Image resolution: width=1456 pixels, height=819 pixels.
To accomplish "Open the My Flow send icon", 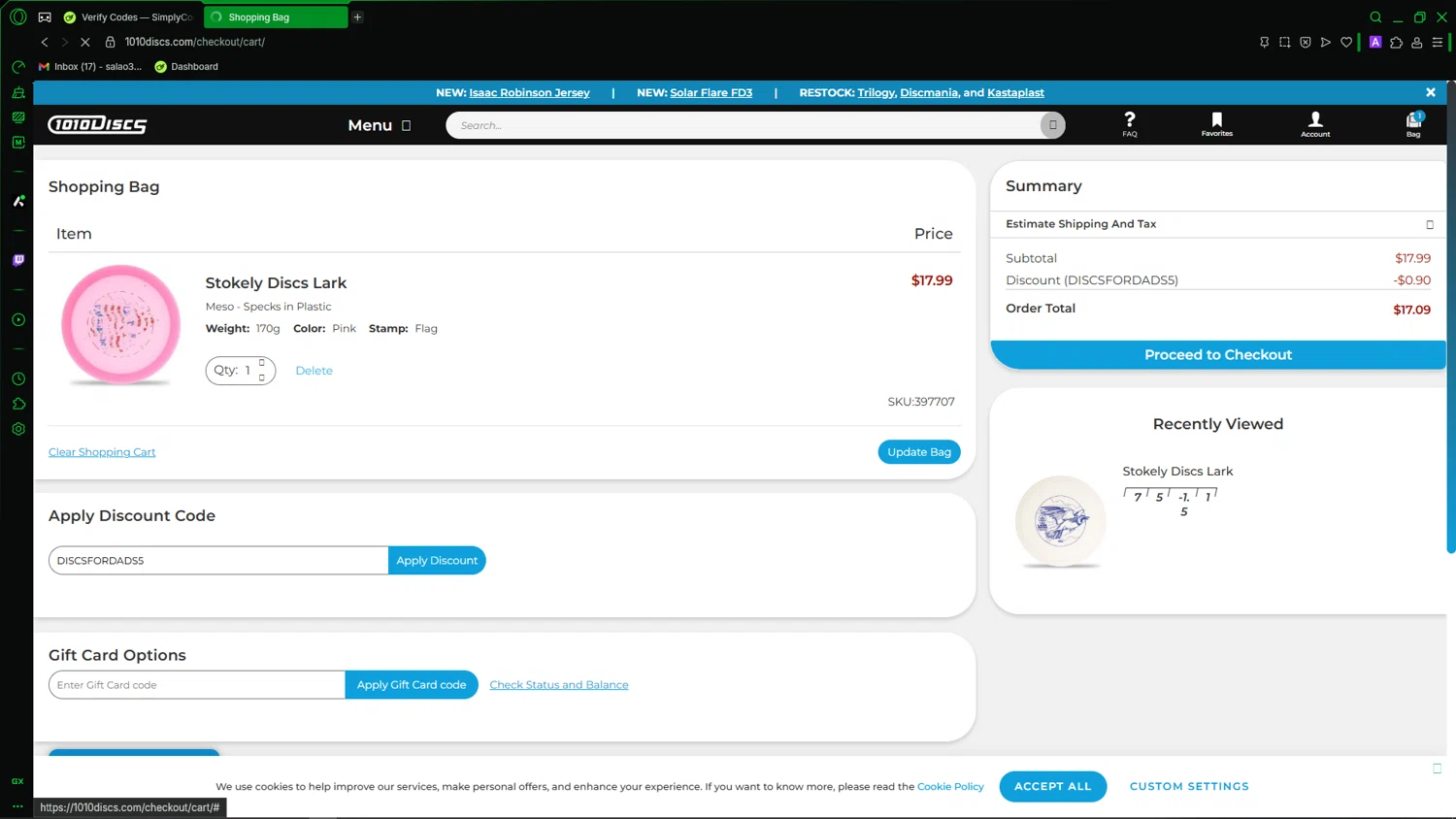I will coord(1325,42).
